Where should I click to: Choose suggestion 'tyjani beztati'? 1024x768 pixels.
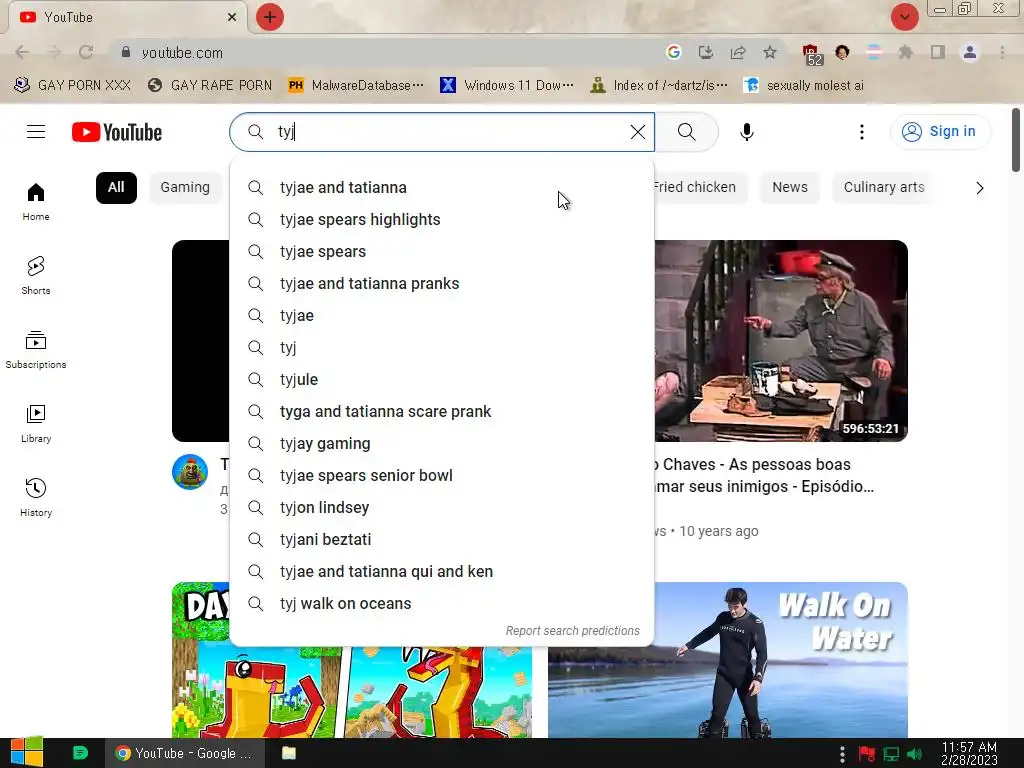pos(442,539)
